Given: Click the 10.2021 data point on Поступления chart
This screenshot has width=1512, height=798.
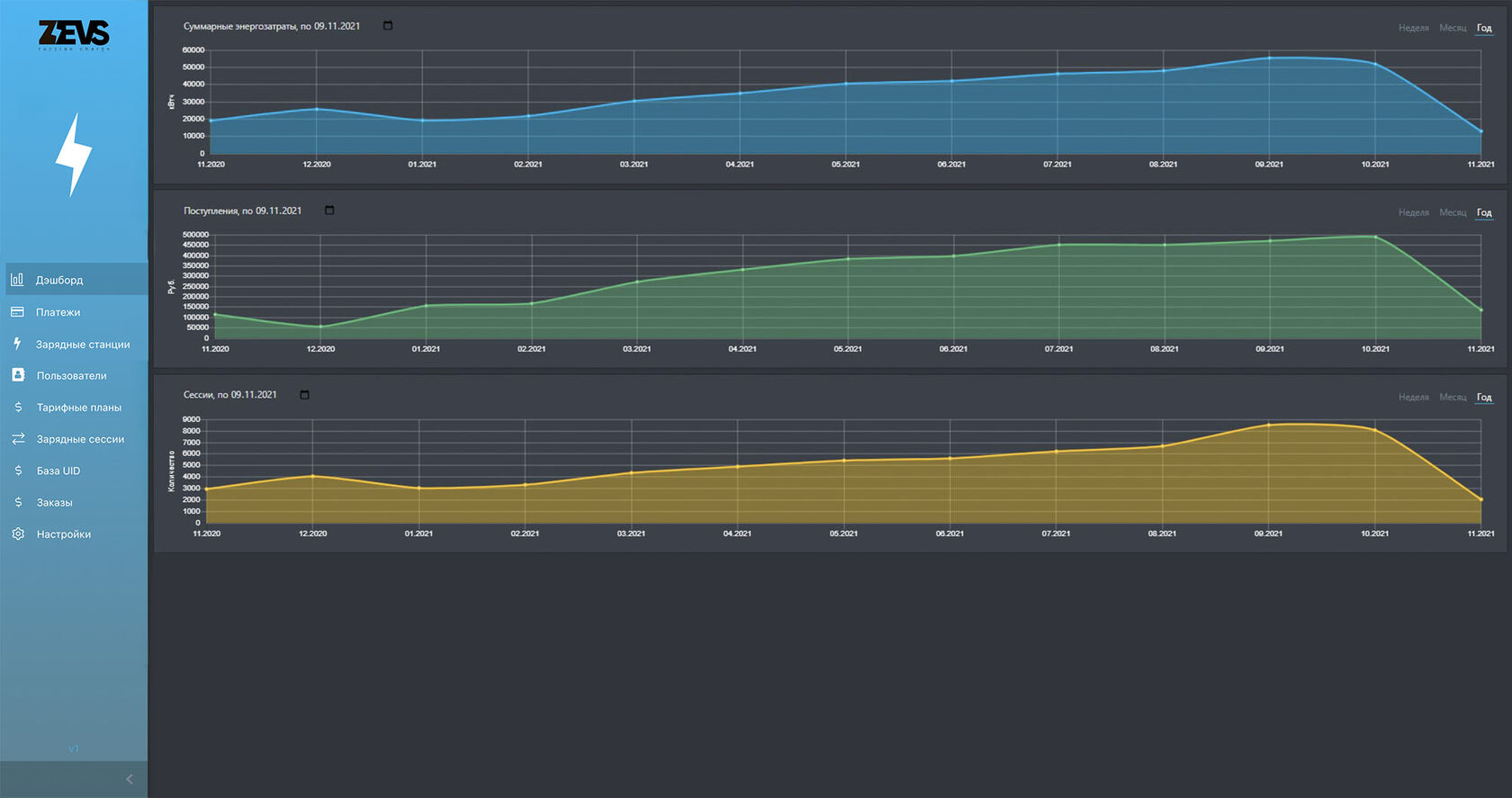Looking at the screenshot, I should tap(1375, 237).
